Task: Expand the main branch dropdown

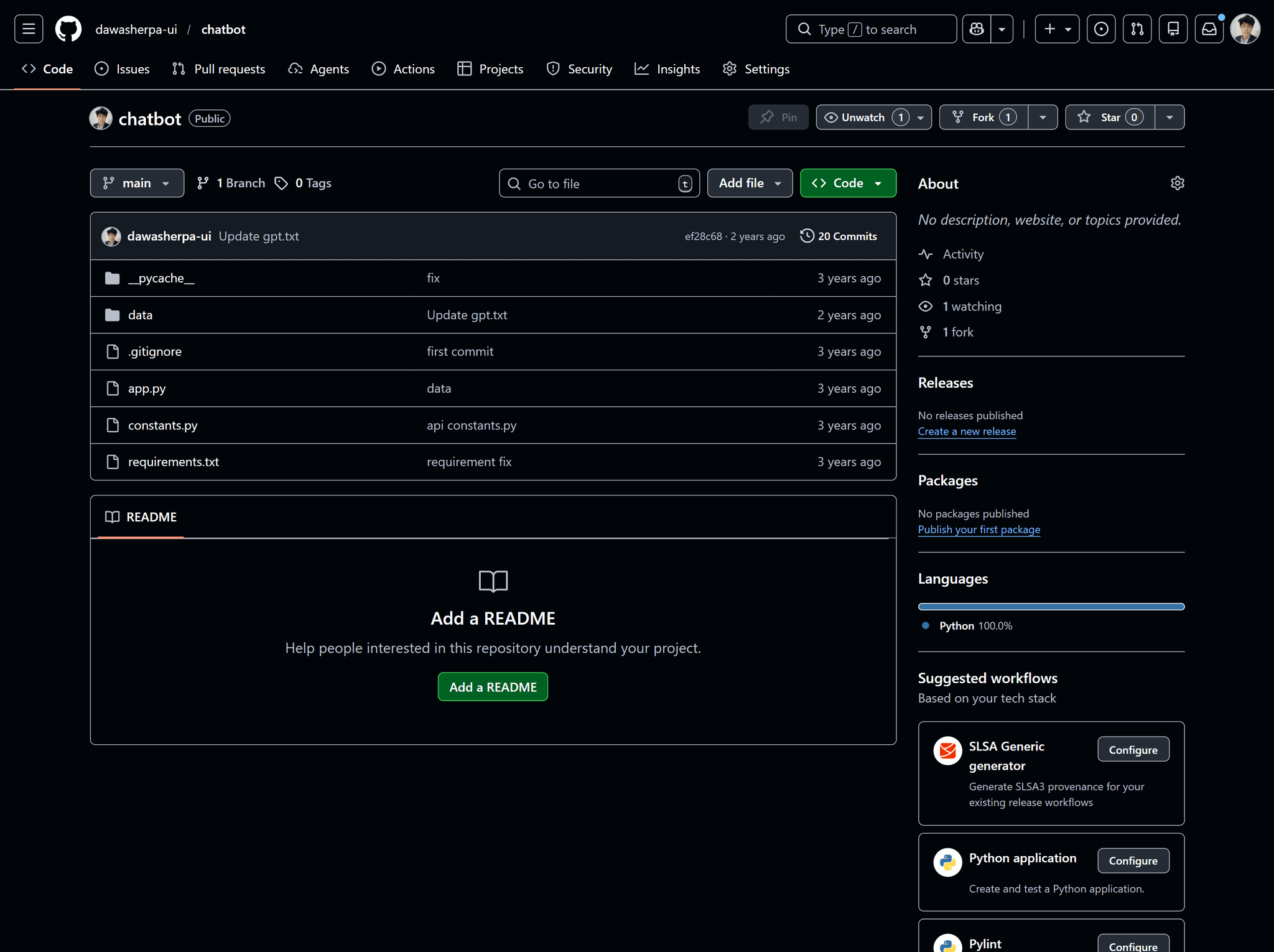Action: click(x=137, y=184)
